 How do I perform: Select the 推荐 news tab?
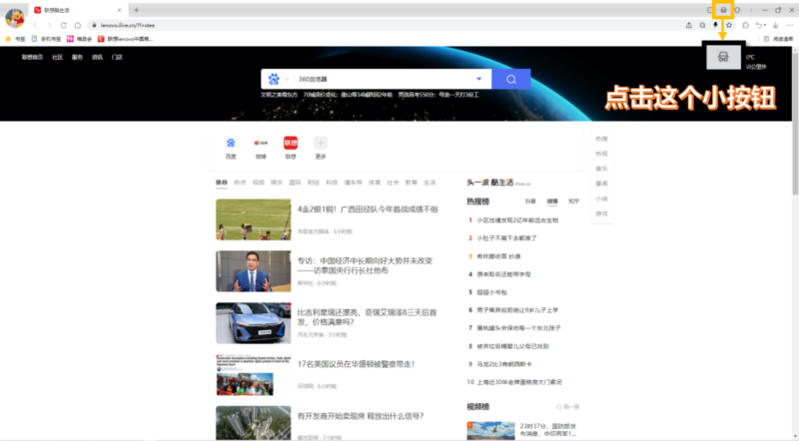click(x=221, y=183)
